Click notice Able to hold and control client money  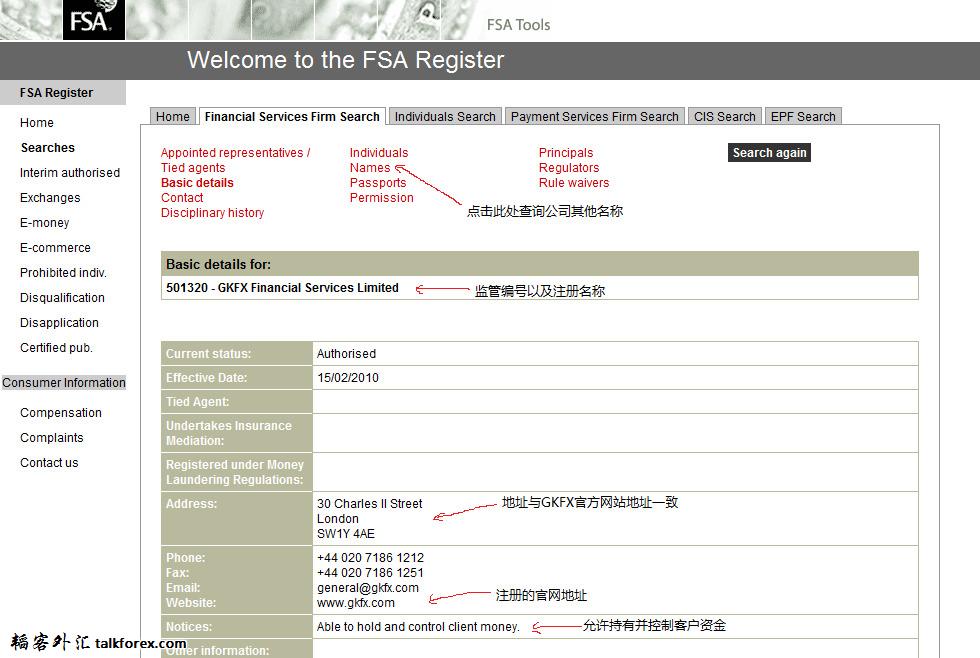(x=418, y=627)
